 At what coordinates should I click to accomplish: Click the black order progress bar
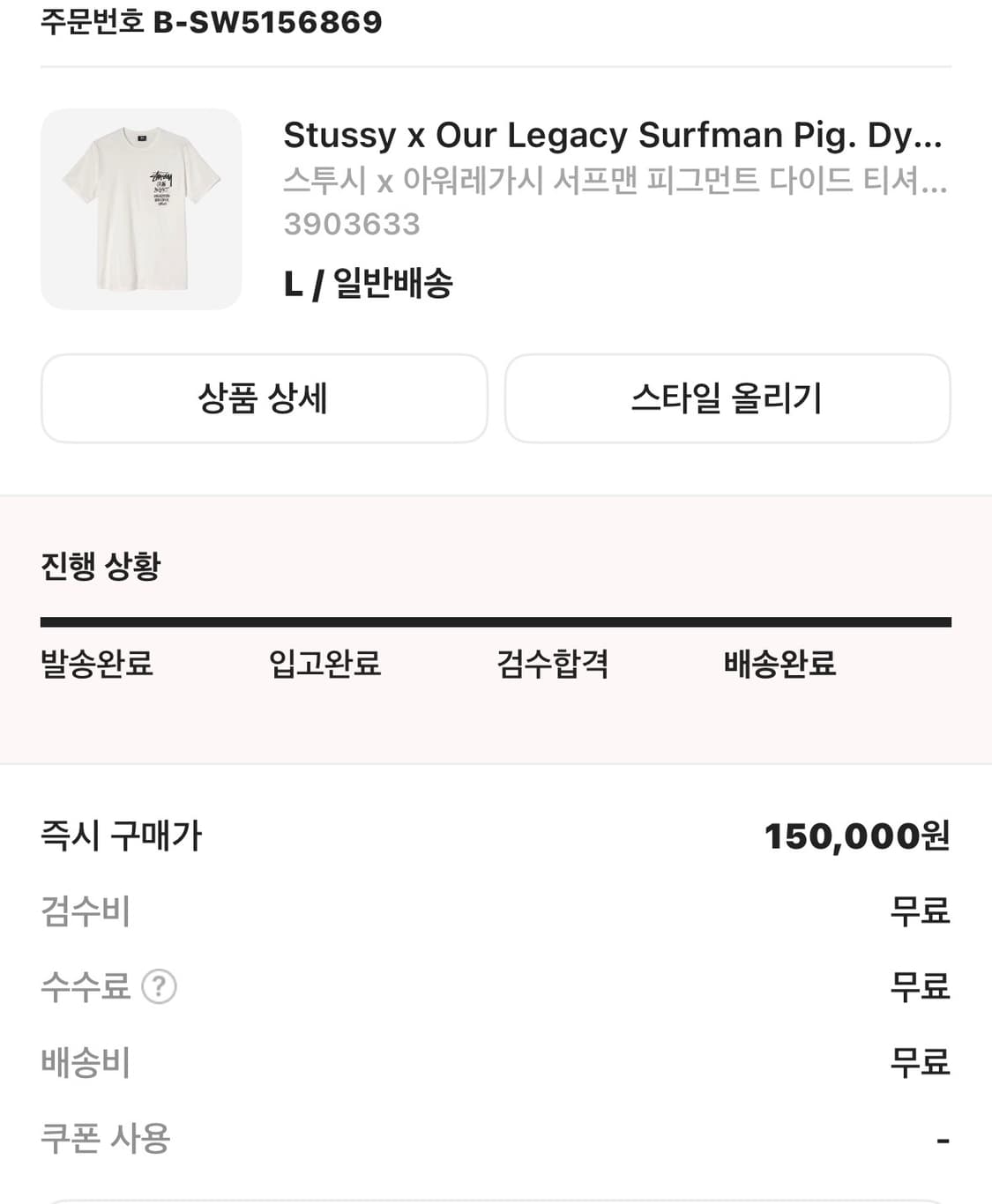click(496, 622)
